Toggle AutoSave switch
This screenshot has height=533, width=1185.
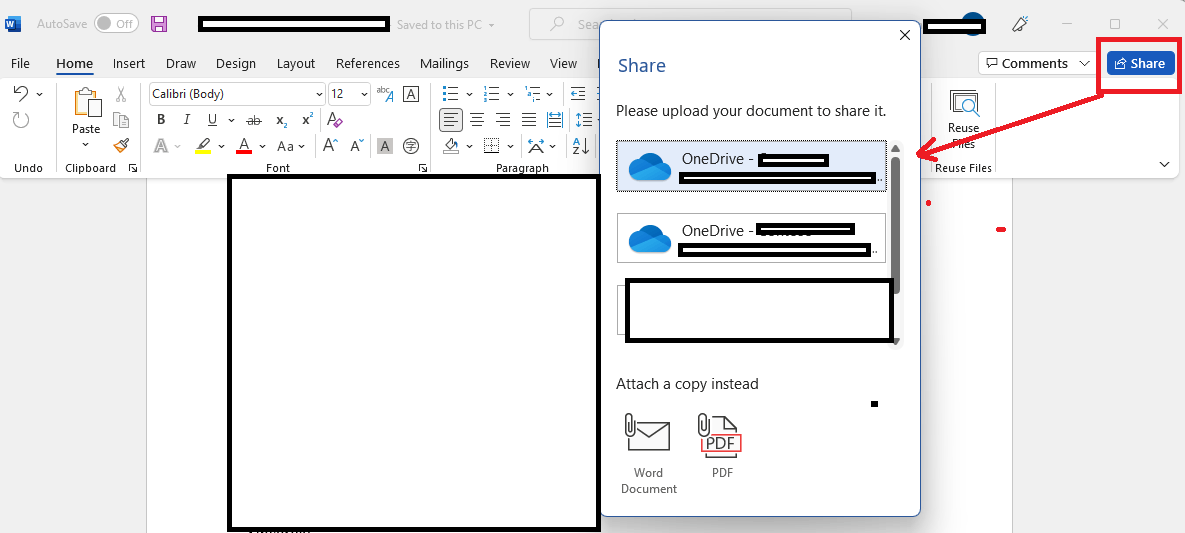tap(116, 24)
